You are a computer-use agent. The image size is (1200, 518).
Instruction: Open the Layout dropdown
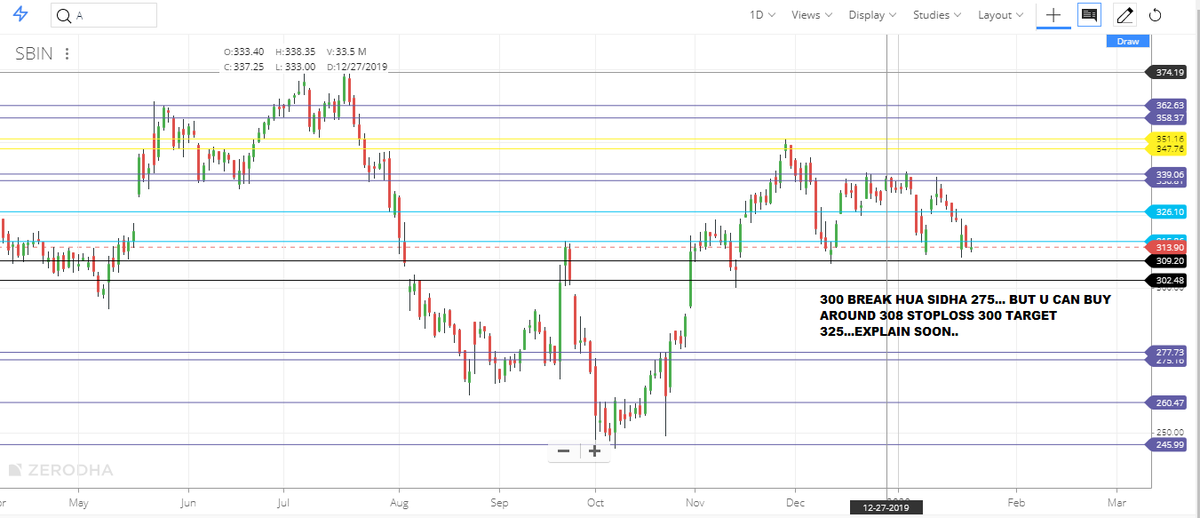tap(1000, 15)
